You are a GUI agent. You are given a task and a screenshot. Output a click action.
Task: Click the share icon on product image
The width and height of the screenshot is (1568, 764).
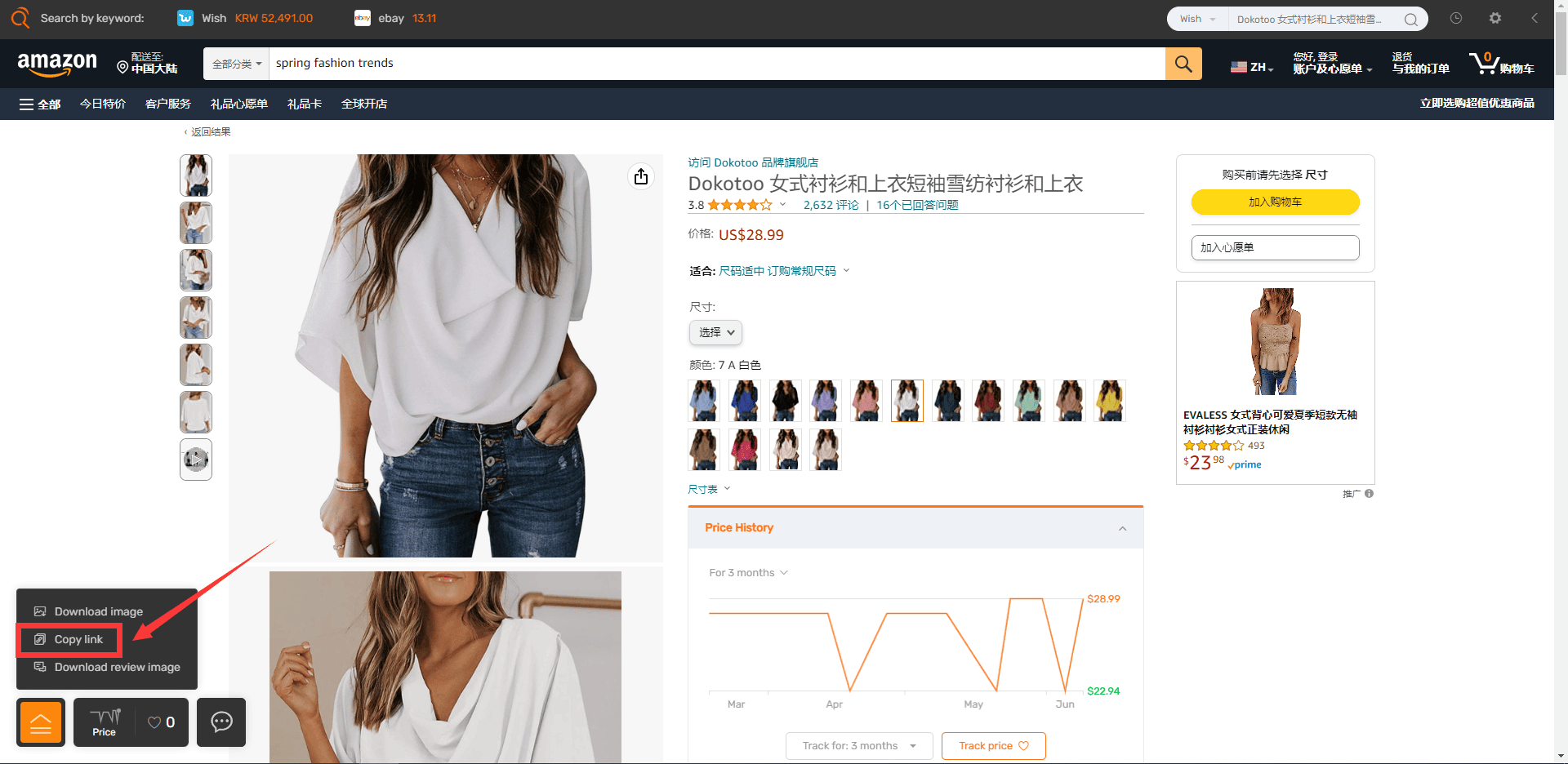tap(641, 176)
